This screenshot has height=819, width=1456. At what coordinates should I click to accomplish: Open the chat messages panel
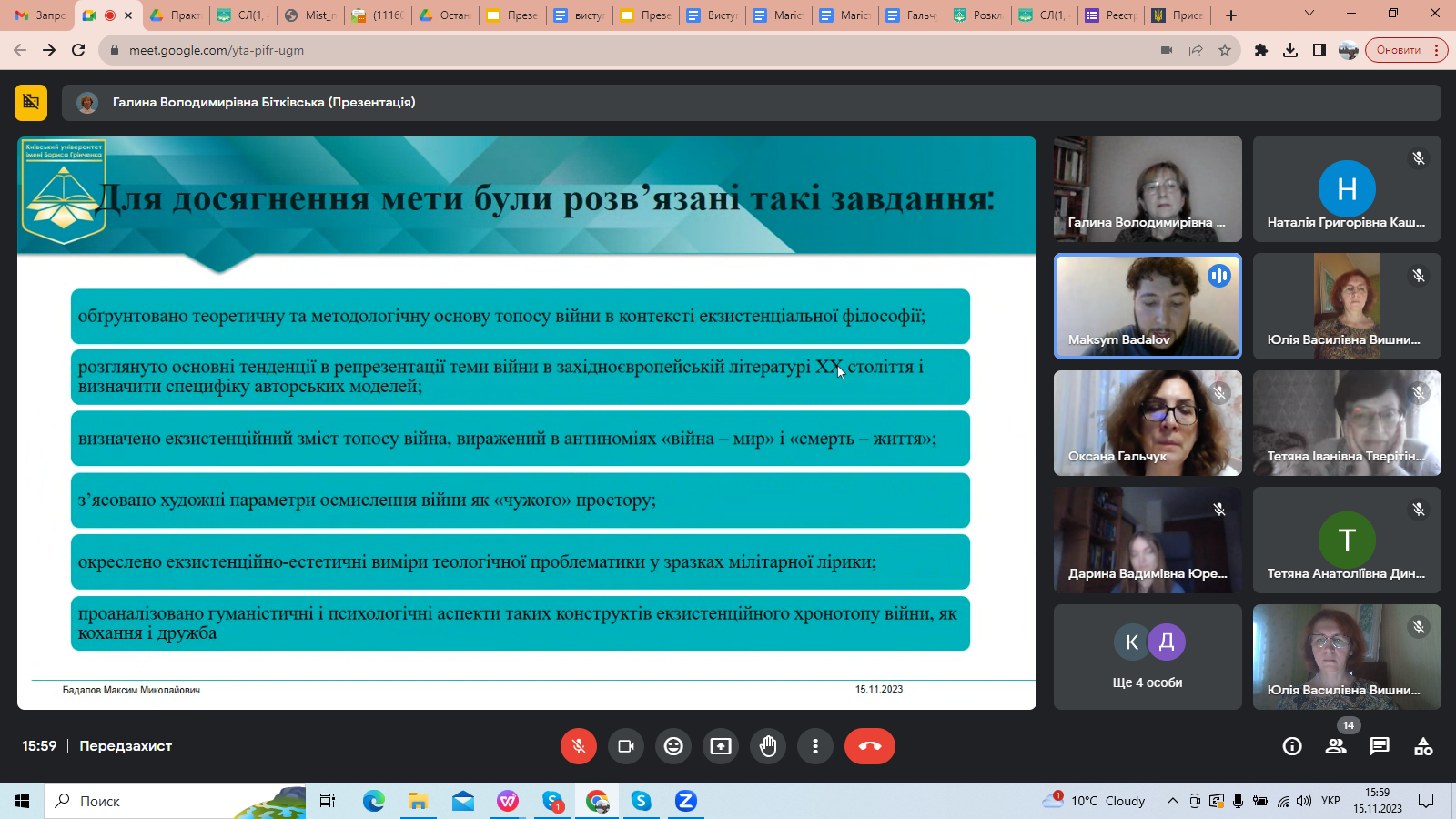point(1380,746)
